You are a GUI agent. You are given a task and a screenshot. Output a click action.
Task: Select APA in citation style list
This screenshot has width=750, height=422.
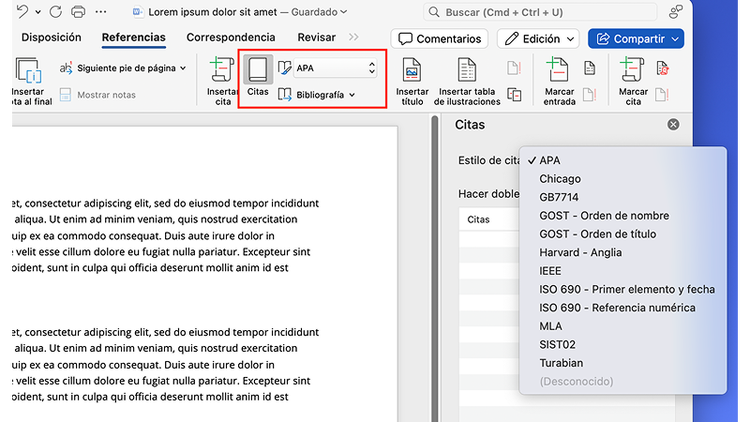[623, 160]
